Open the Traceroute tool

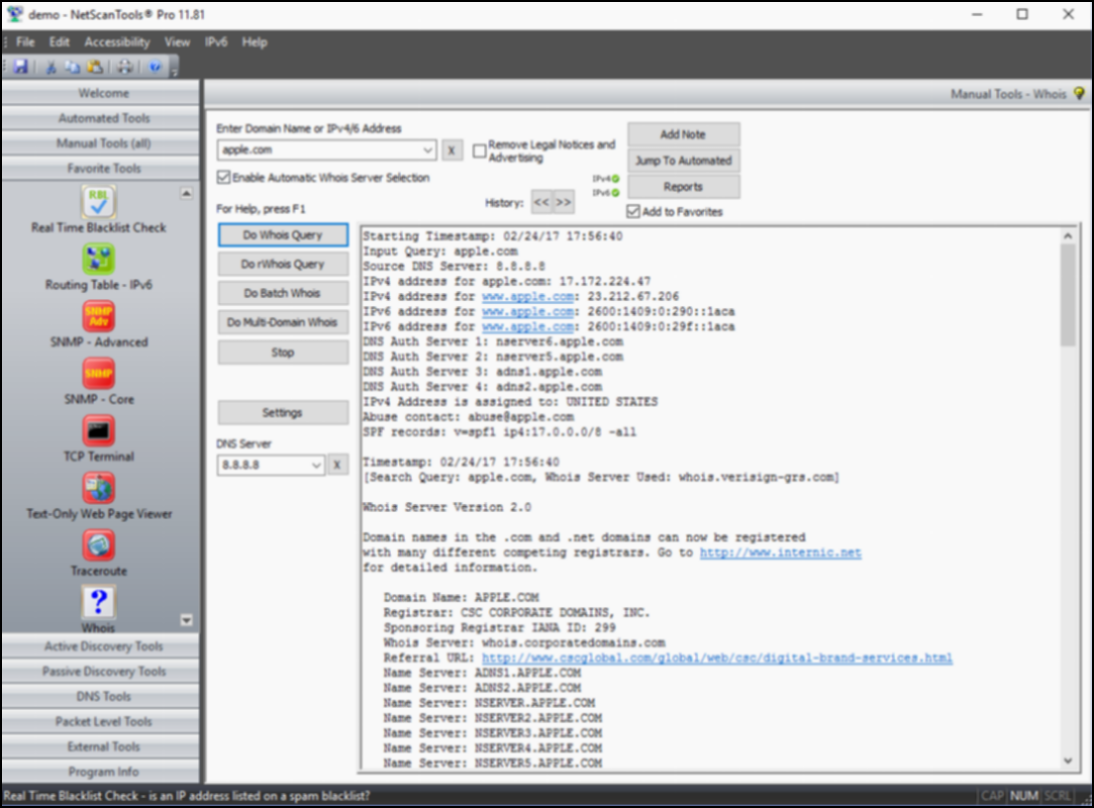click(98, 546)
